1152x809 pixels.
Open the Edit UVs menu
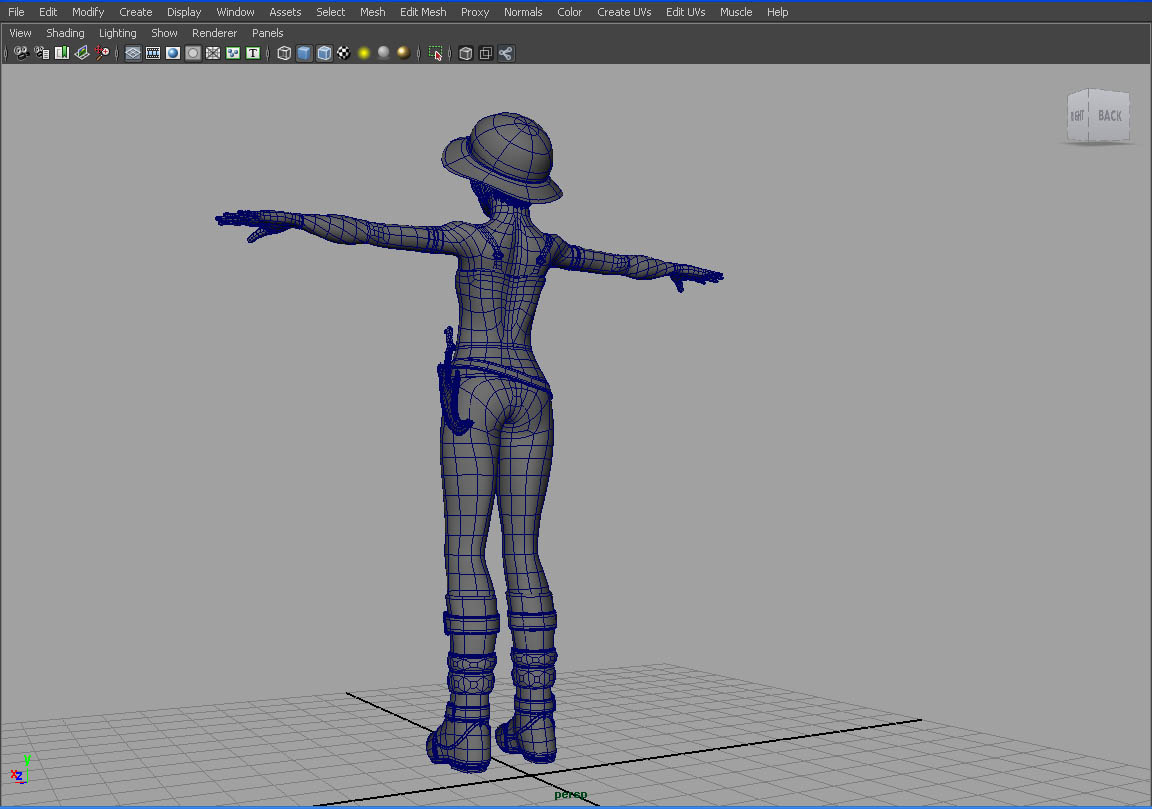685,12
